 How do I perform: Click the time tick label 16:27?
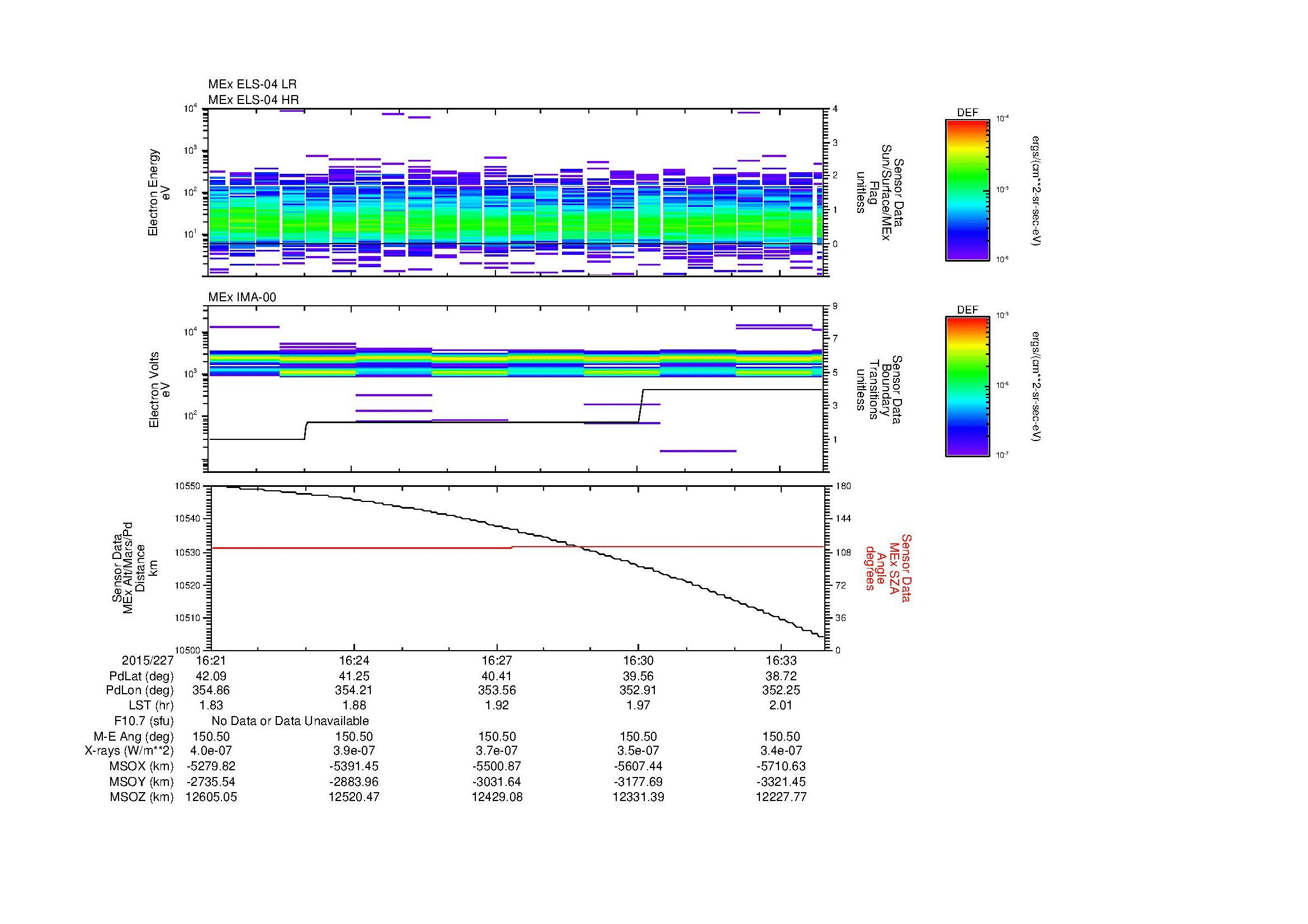coord(497,660)
